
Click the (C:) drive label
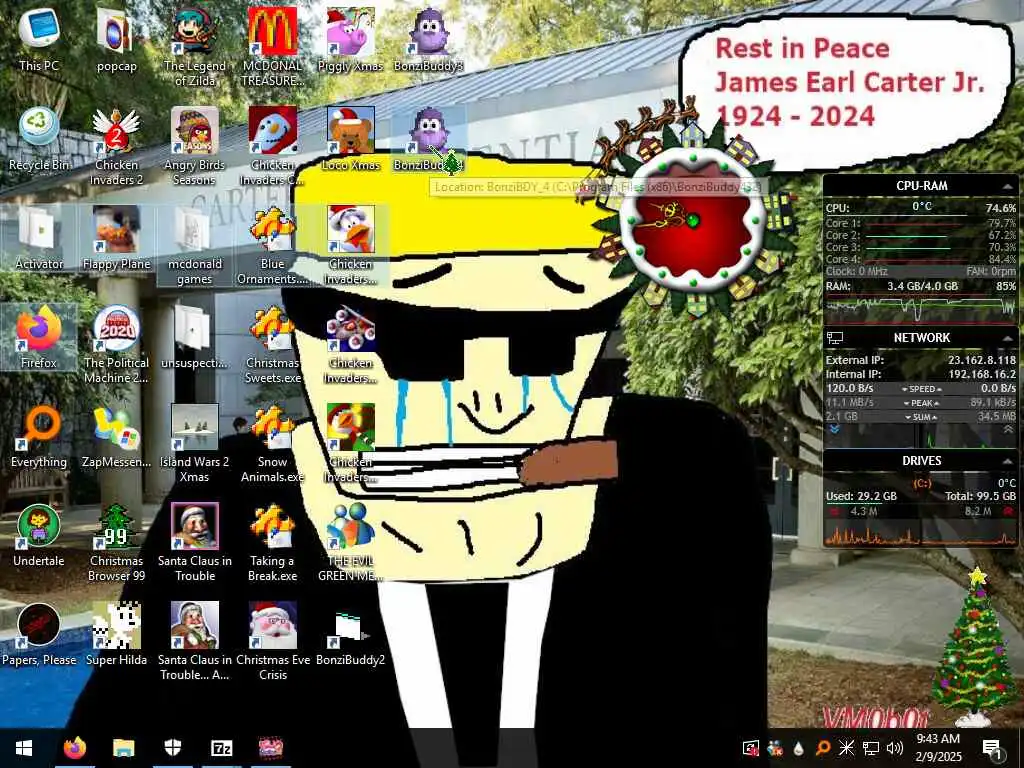coord(921,483)
